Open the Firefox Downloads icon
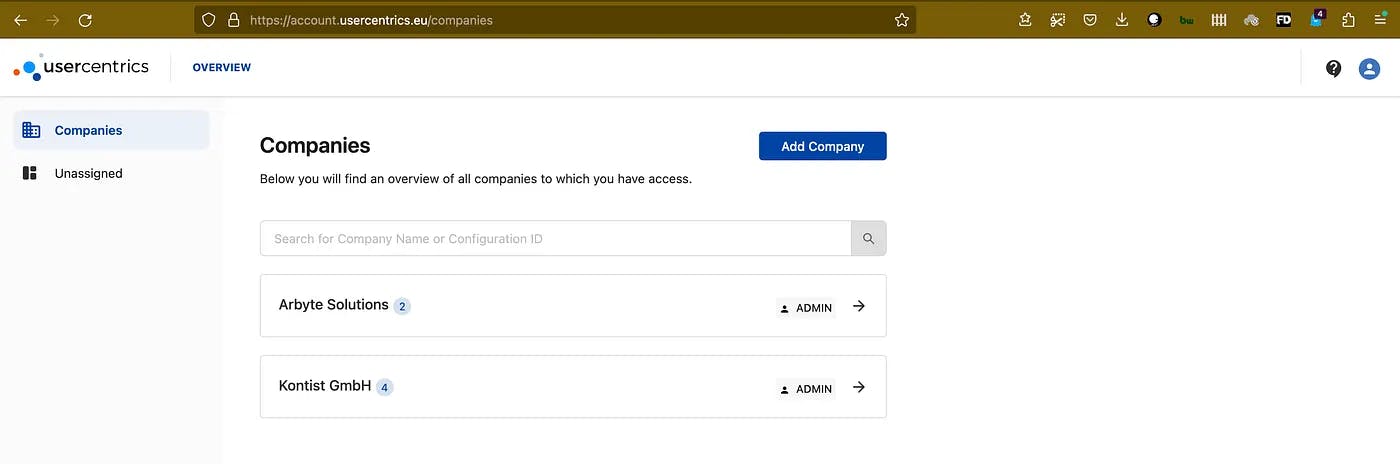 1121,20
